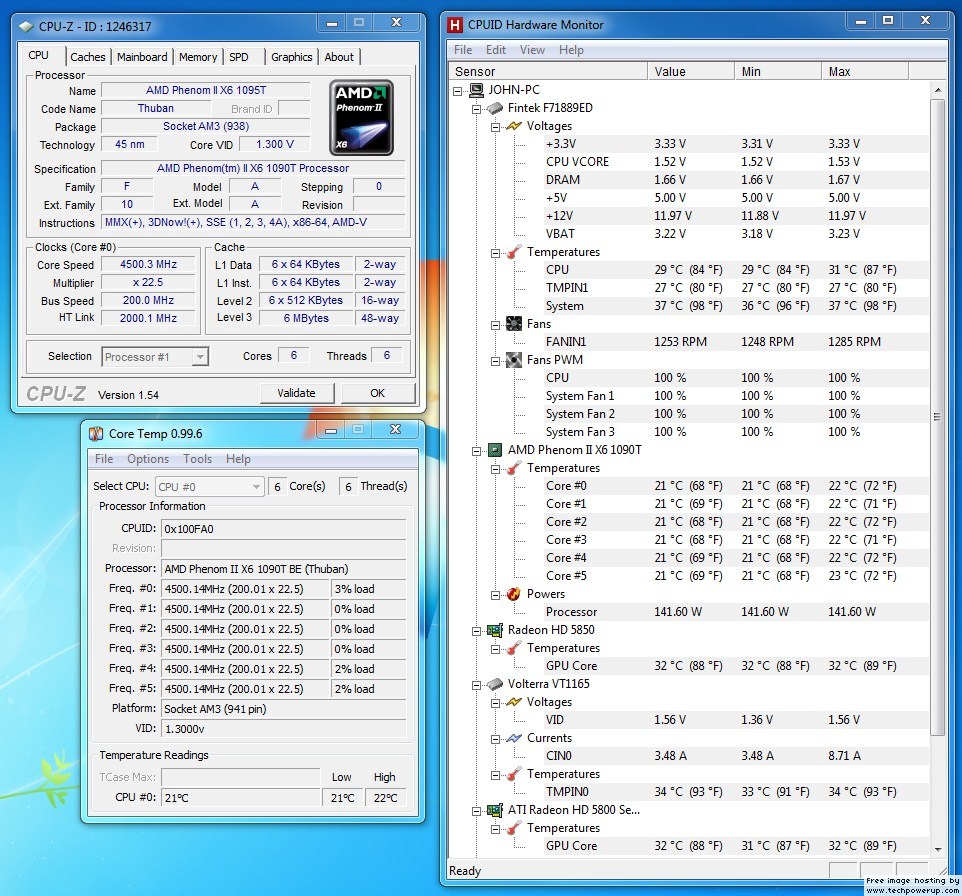Click the Powers flame icon
962x896 pixels.
point(514,594)
